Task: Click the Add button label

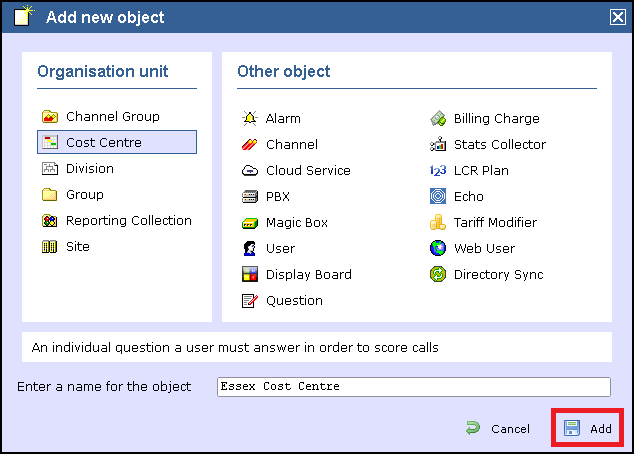Action: [x=601, y=429]
